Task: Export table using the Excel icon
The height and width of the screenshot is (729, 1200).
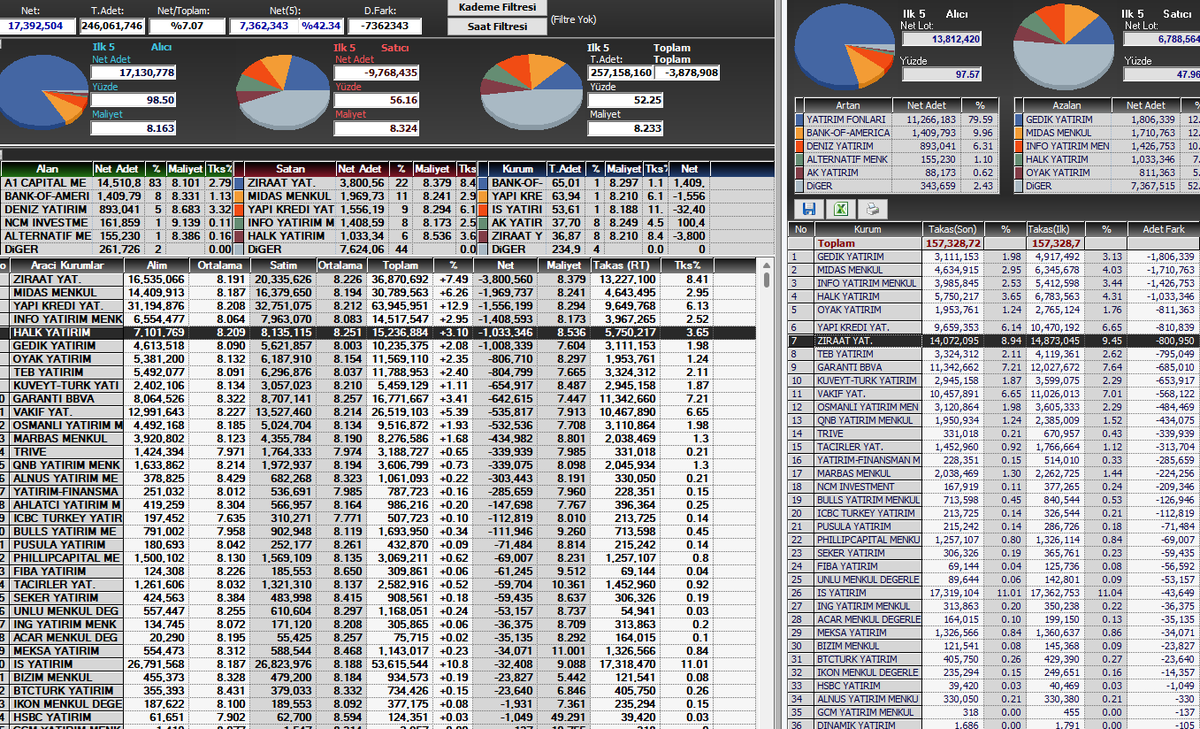Action: [841, 209]
